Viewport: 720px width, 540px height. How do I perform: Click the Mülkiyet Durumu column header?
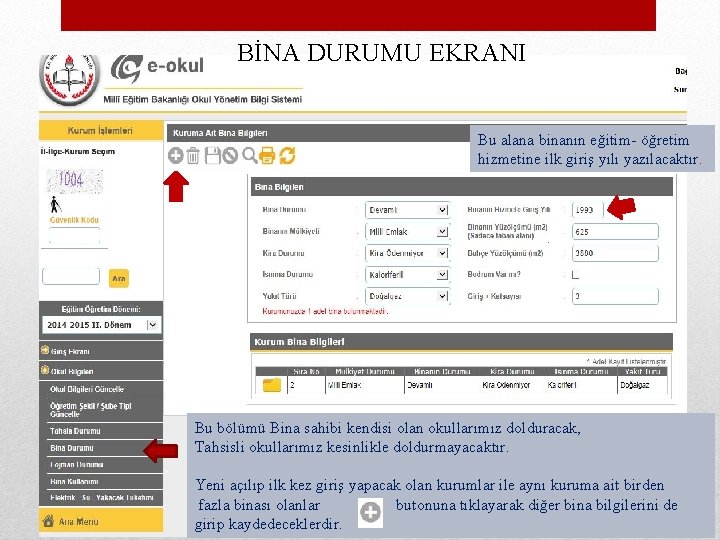tap(365, 371)
